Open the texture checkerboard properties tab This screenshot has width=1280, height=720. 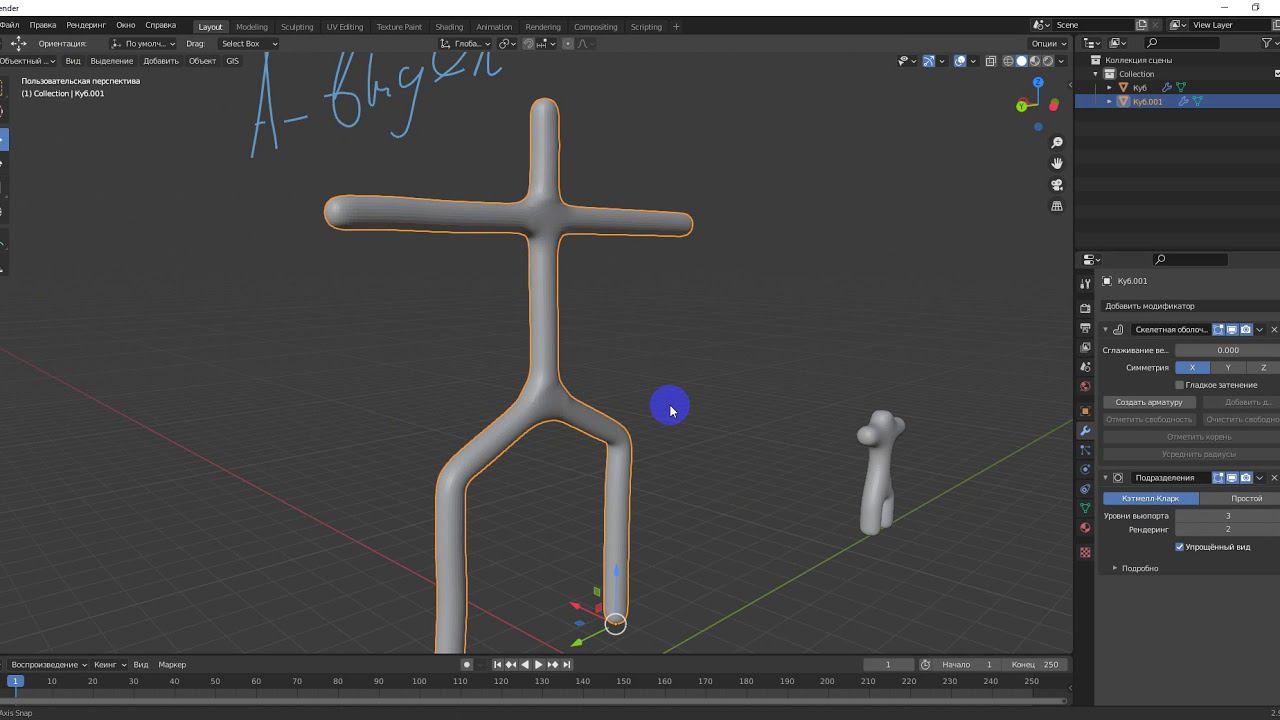1085,552
